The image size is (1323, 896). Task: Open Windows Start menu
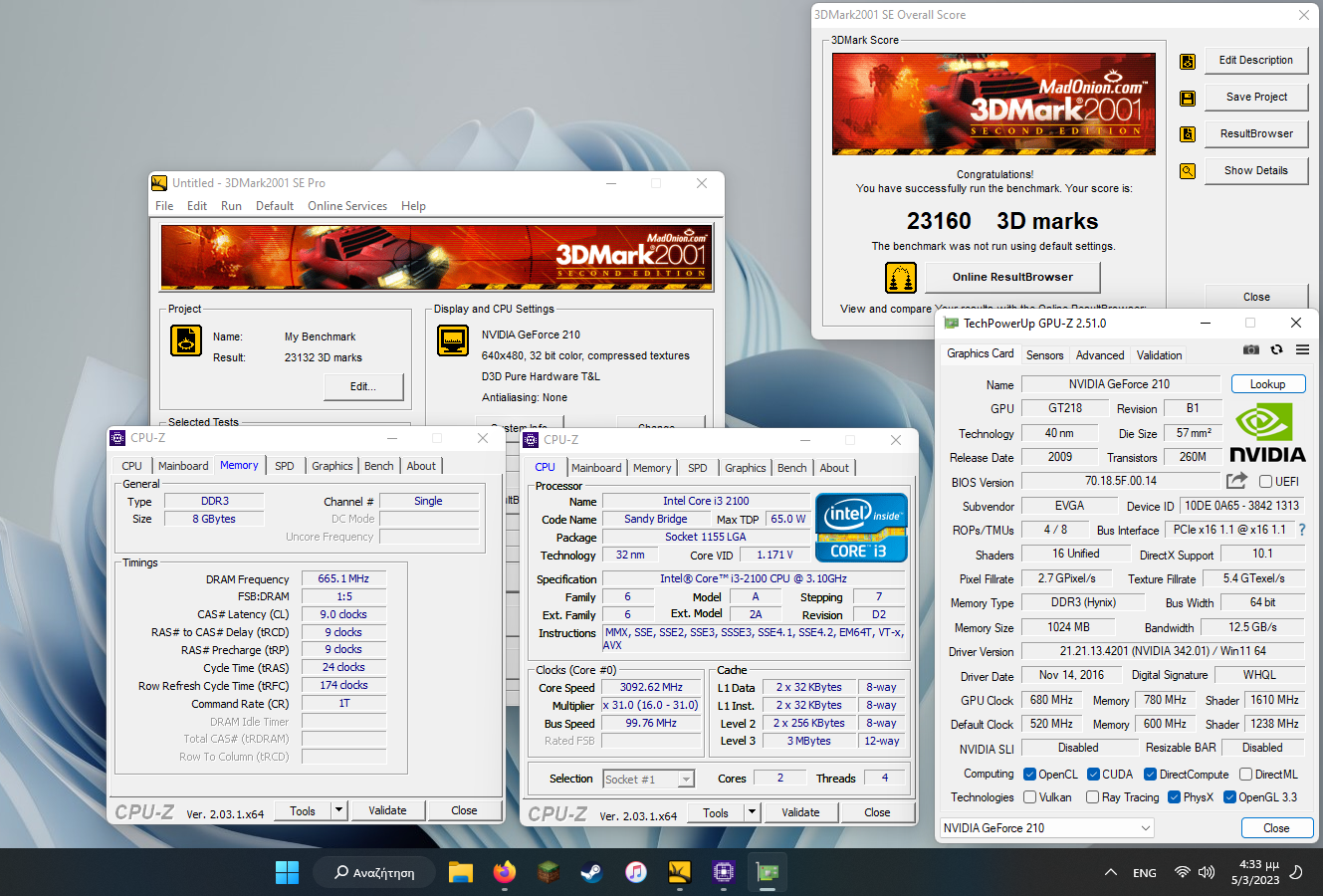coord(287,872)
